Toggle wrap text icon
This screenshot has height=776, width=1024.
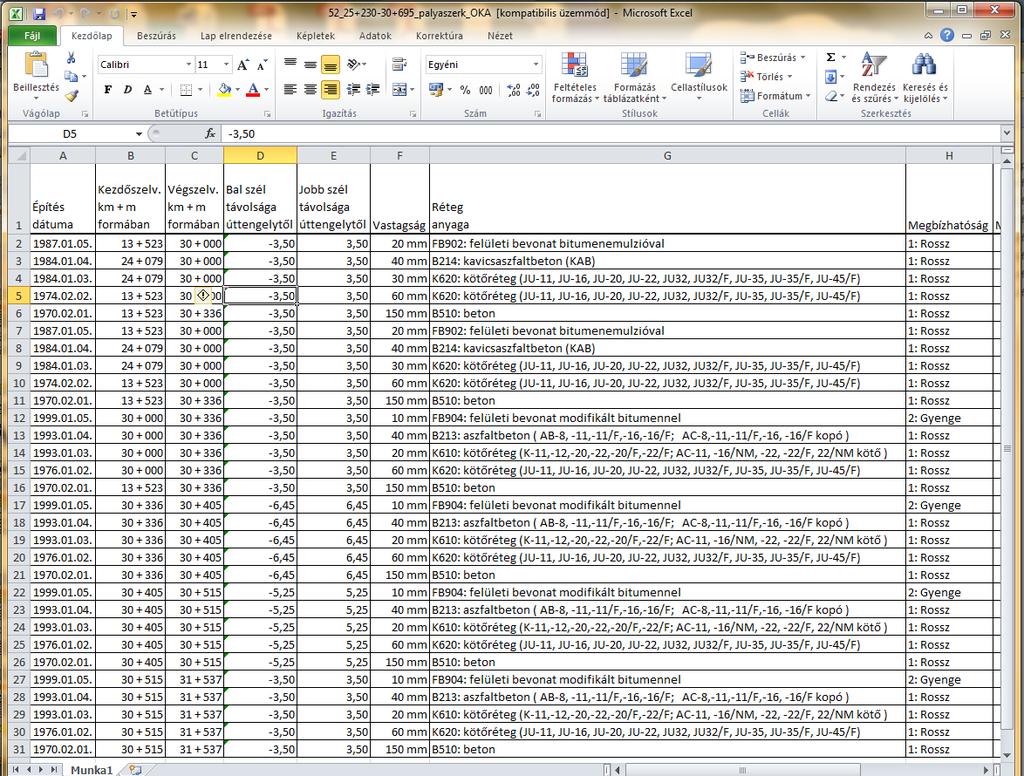point(399,64)
